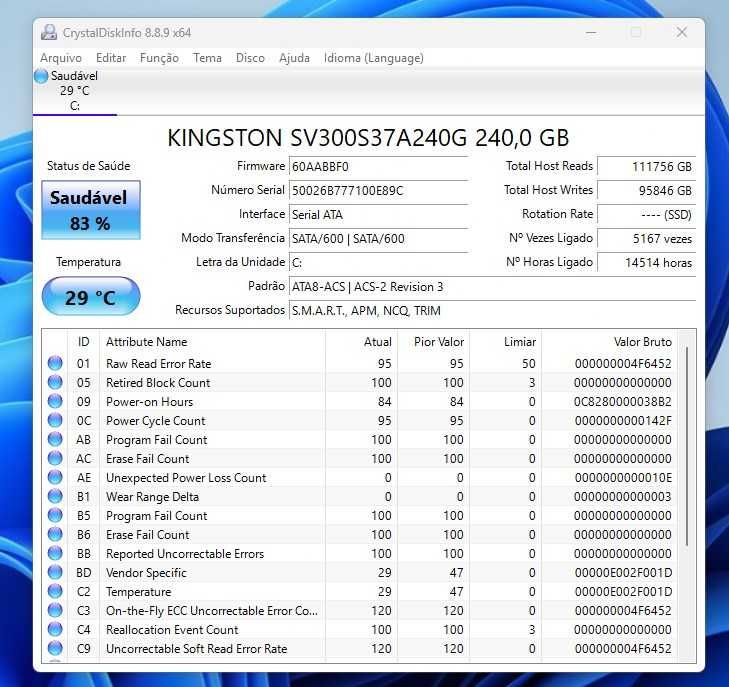Image resolution: width=729 pixels, height=687 pixels.
Task: Open the Função menu
Action: 159,58
